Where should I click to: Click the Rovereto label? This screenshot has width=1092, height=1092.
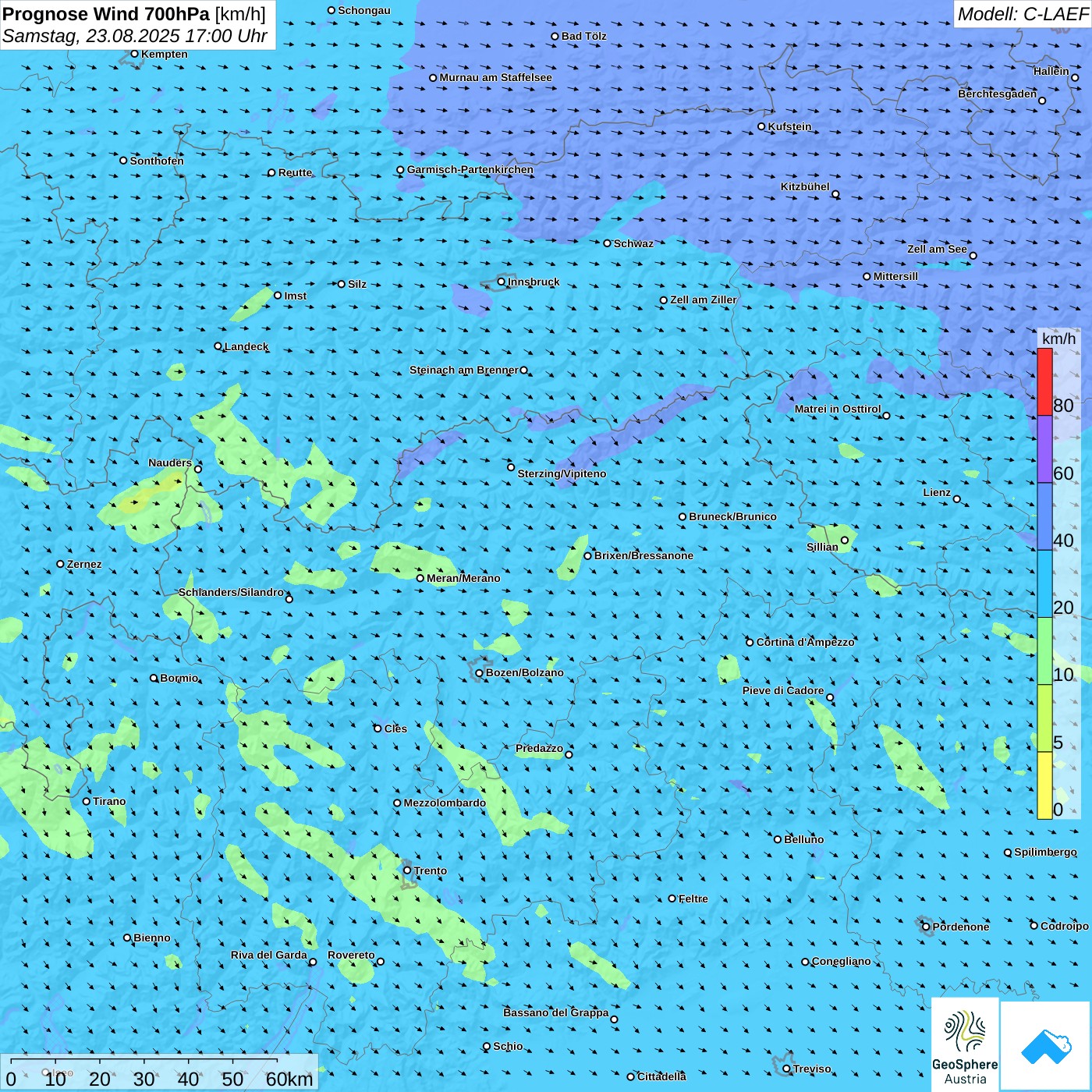coord(351,955)
